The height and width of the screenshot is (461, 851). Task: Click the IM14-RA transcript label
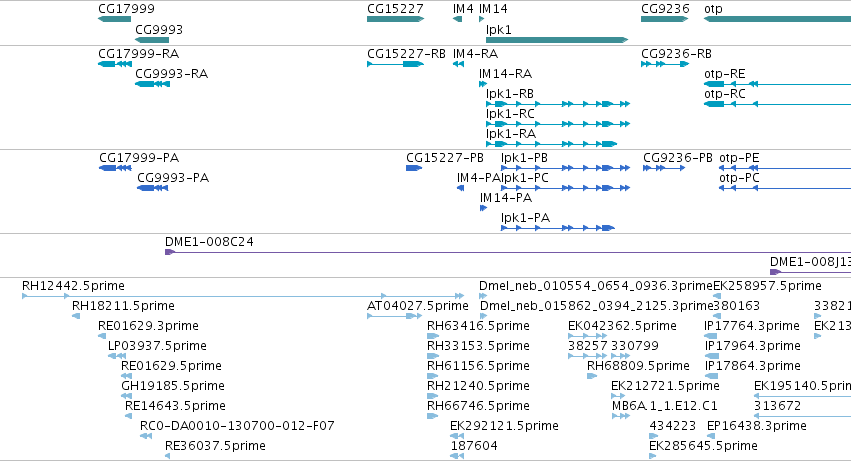point(505,74)
